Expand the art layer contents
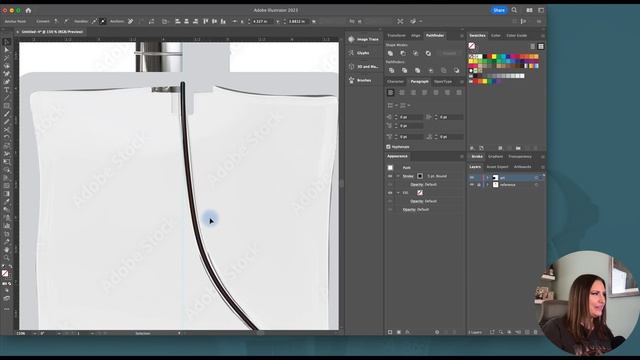The width and height of the screenshot is (640, 360). click(487, 178)
